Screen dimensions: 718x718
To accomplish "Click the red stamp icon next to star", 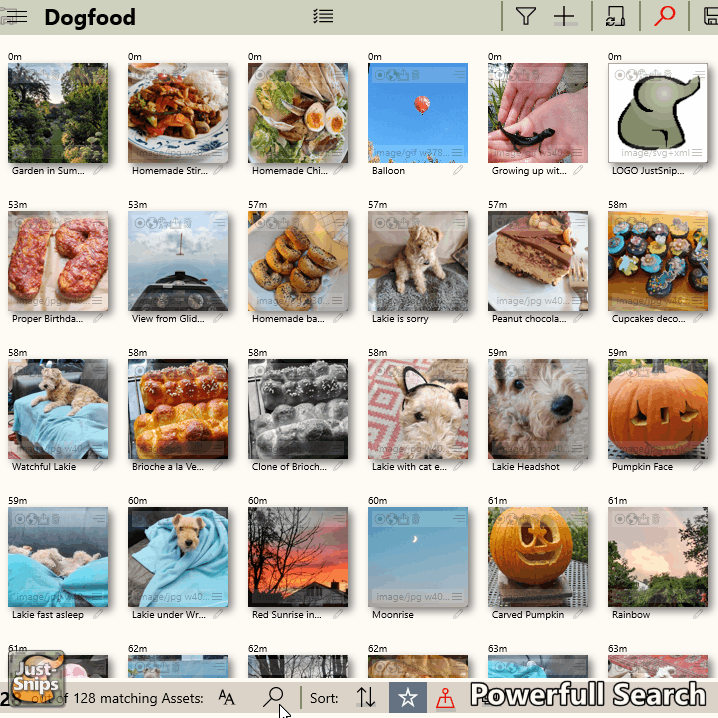I will tap(445, 698).
